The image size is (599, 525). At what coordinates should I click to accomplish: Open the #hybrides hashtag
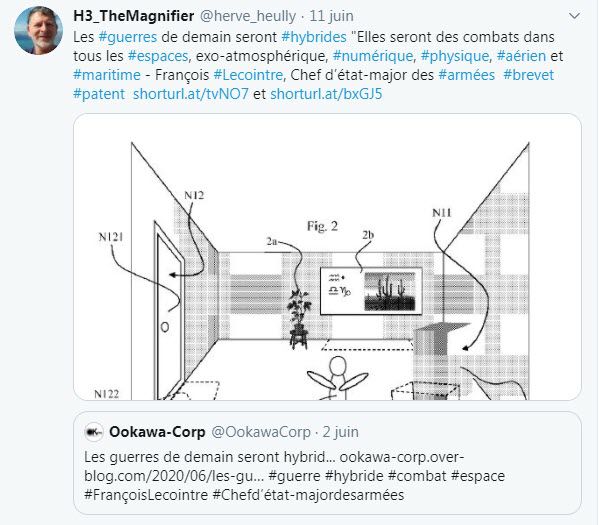coord(314,37)
